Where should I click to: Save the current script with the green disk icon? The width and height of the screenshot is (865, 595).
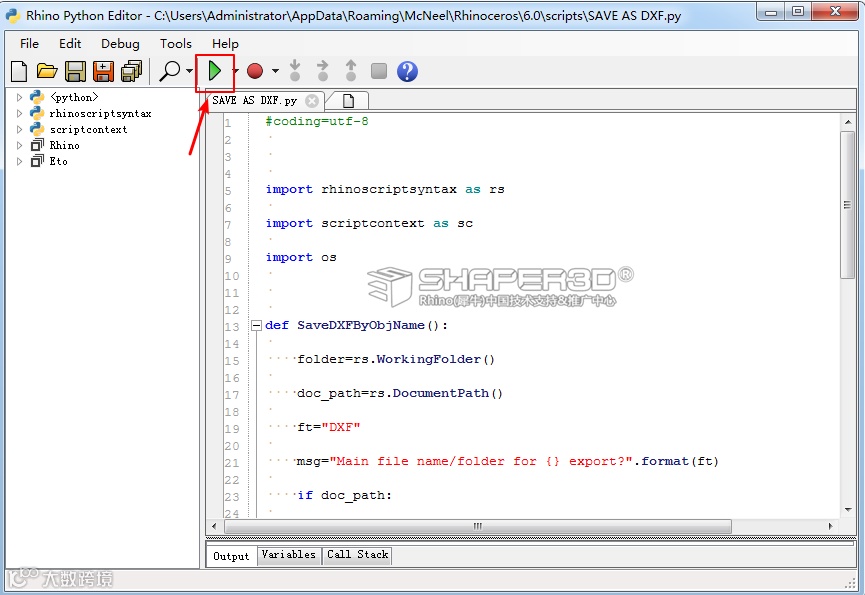pos(76,71)
